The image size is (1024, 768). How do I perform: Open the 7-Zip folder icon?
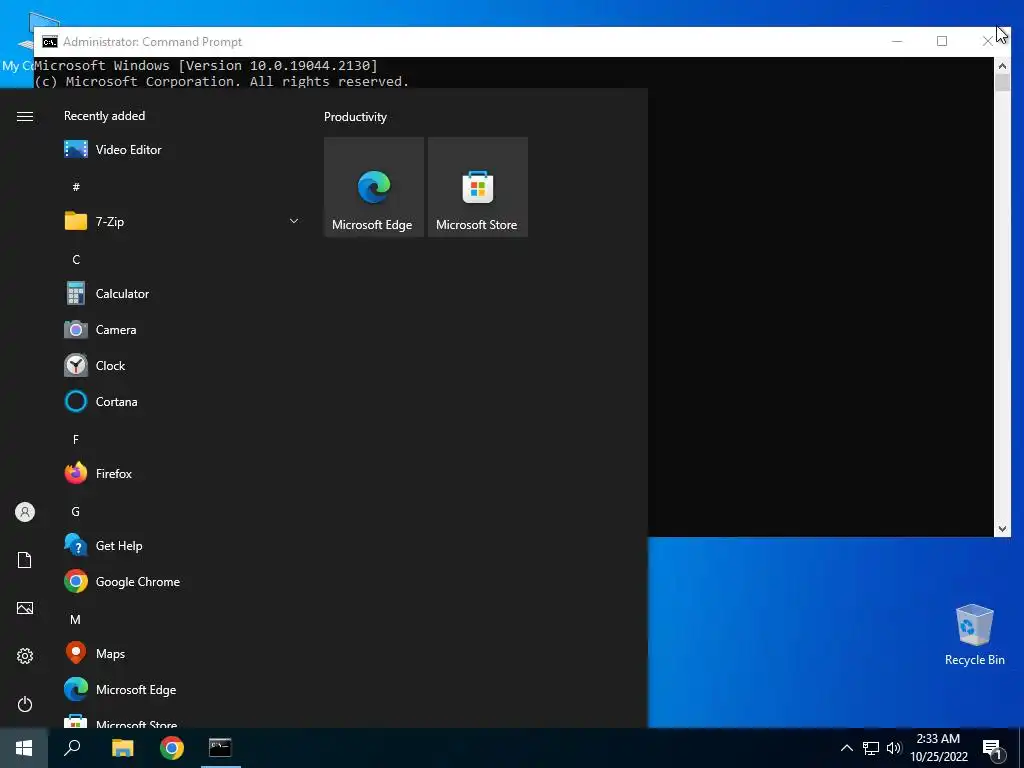coord(76,221)
